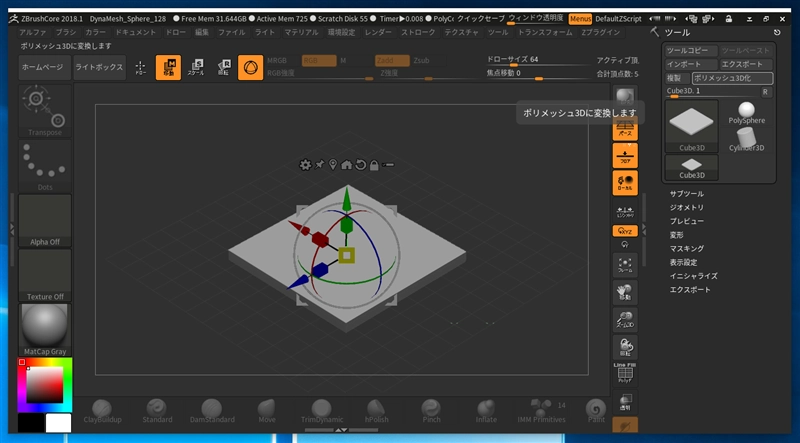This screenshot has height=443, width=800.
Task: Open the ライトボックス button
Action: [x=99, y=67]
